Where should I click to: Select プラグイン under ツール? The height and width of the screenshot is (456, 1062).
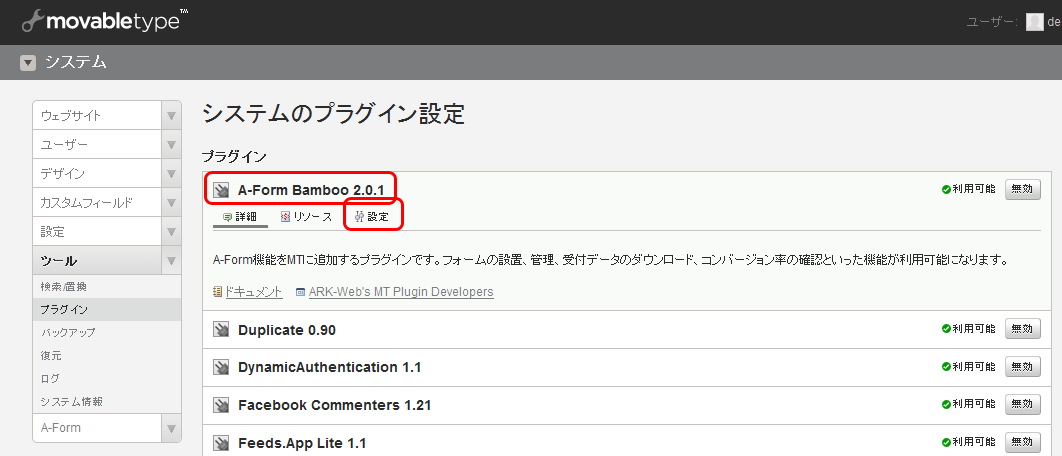pos(64,310)
